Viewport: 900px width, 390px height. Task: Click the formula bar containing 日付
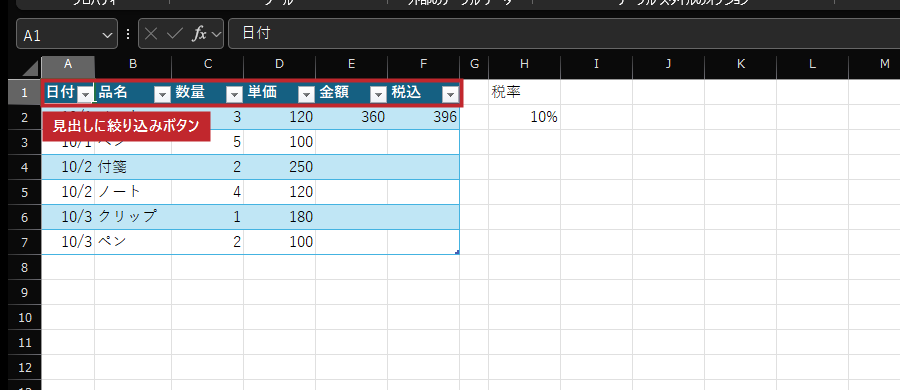point(564,34)
